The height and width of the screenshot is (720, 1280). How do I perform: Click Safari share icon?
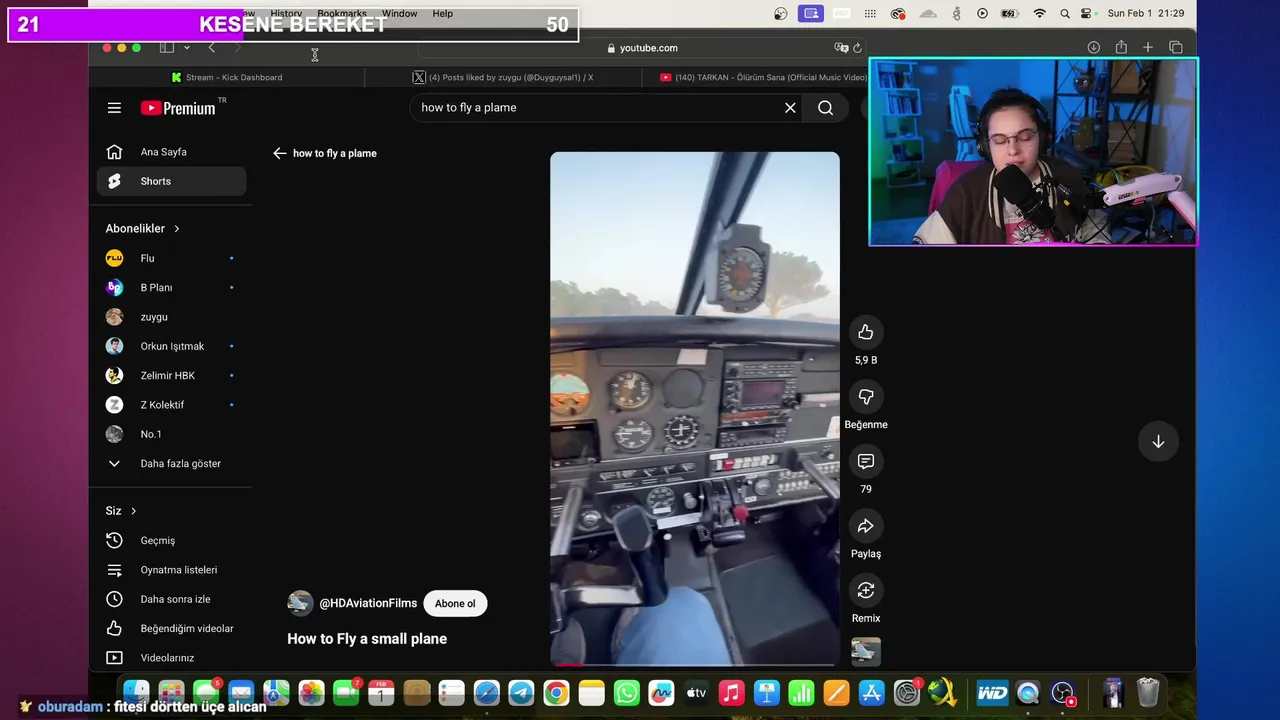[1121, 48]
